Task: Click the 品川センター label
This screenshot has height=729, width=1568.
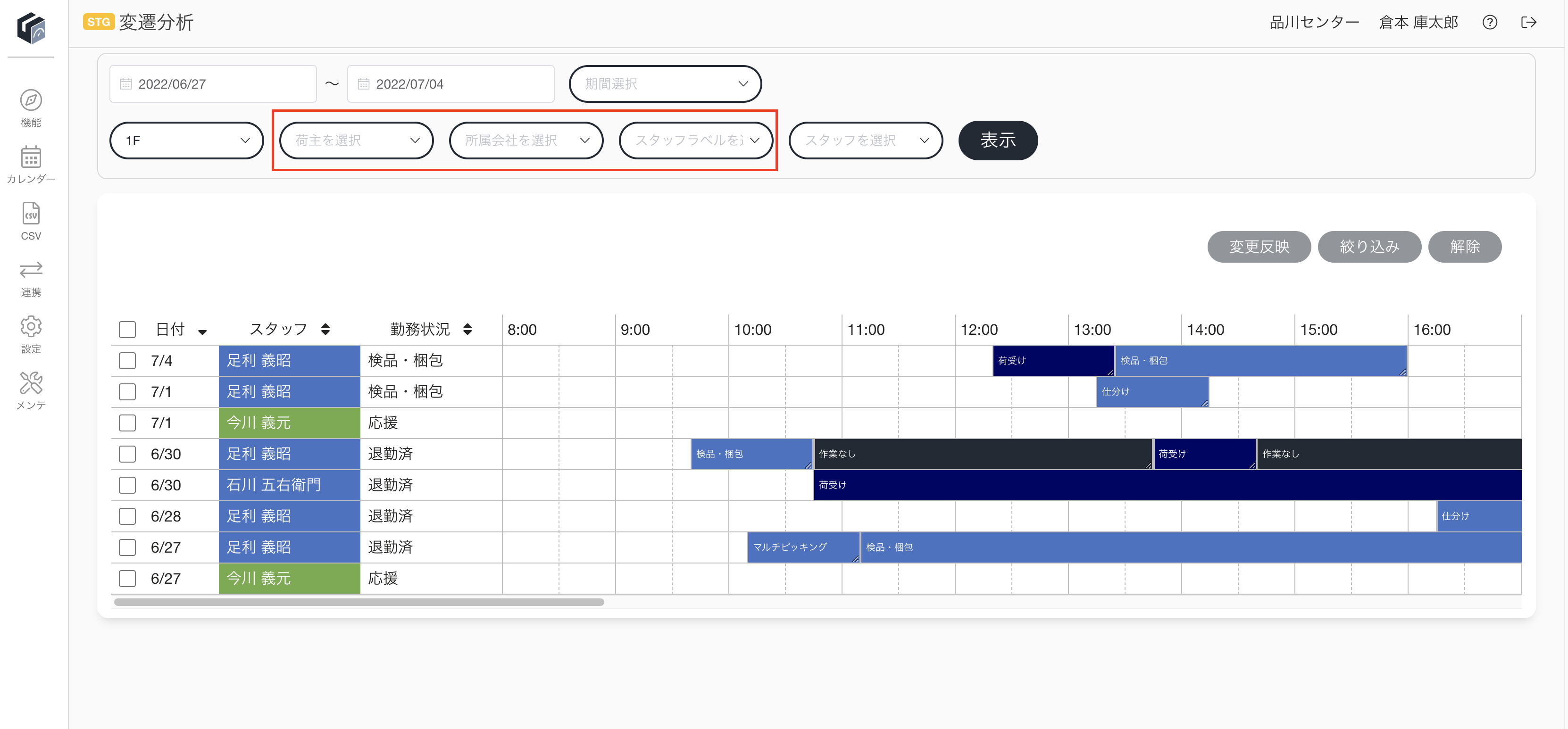Action: click(1314, 23)
